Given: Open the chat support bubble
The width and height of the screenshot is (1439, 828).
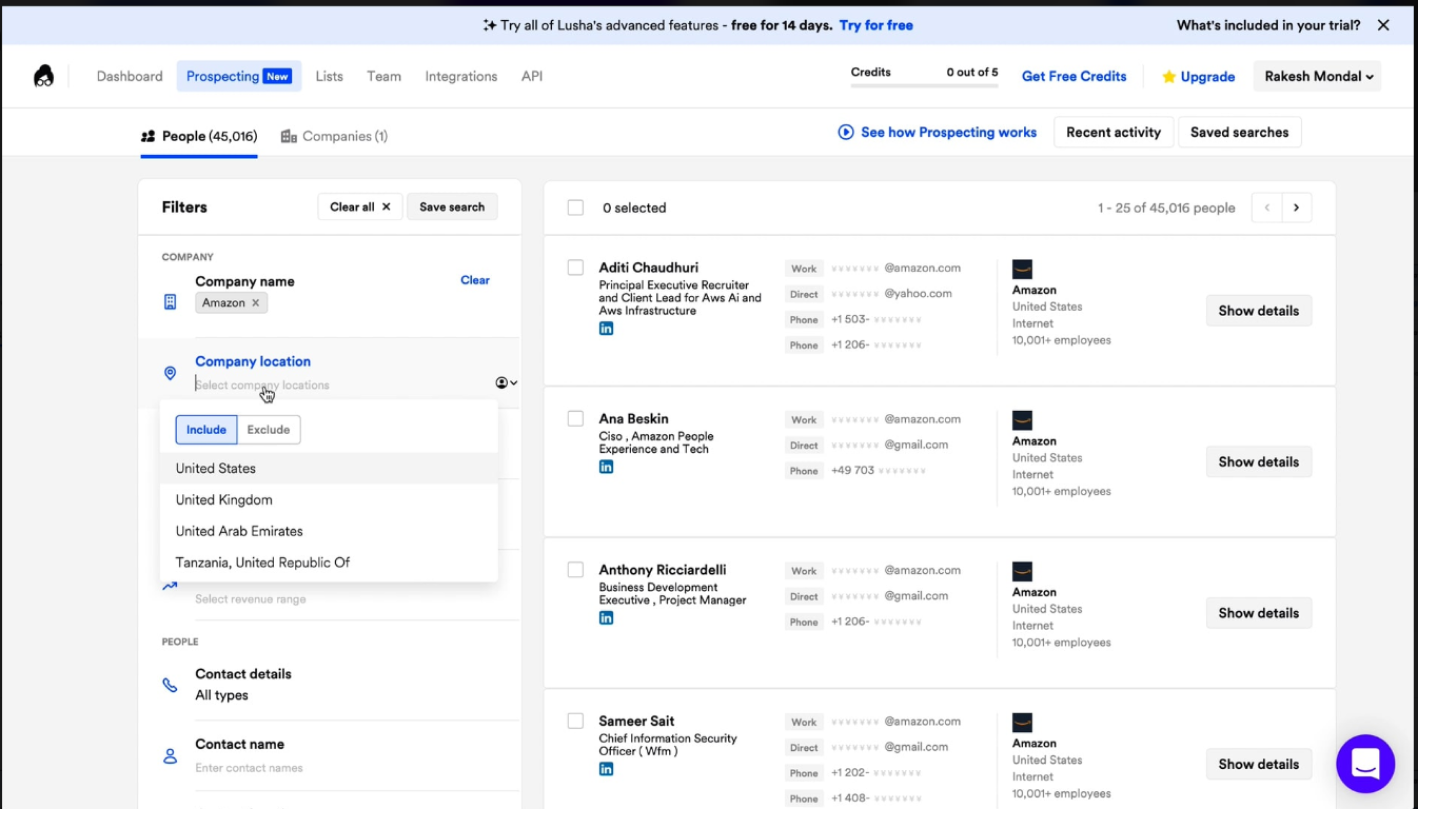Looking at the screenshot, I should tap(1365, 764).
